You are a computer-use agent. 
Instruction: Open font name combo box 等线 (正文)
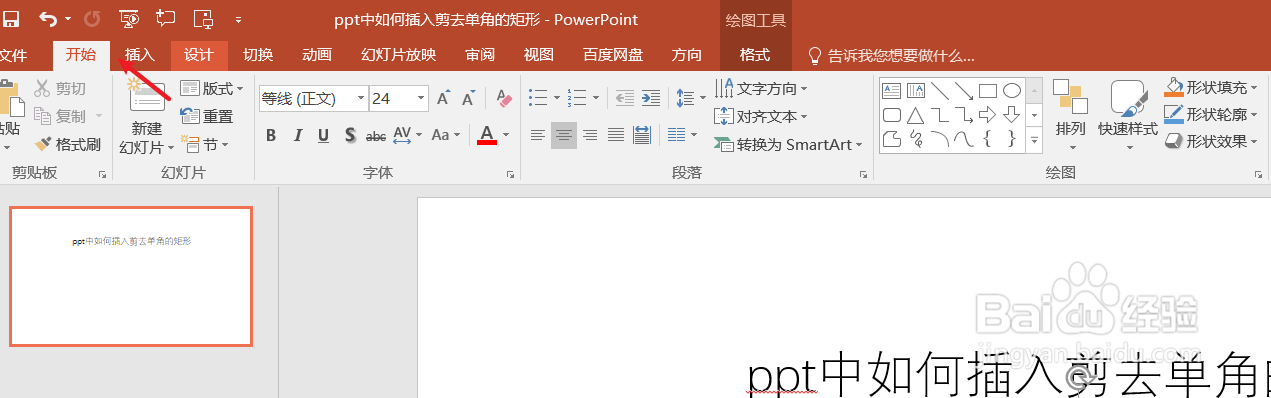click(313, 98)
